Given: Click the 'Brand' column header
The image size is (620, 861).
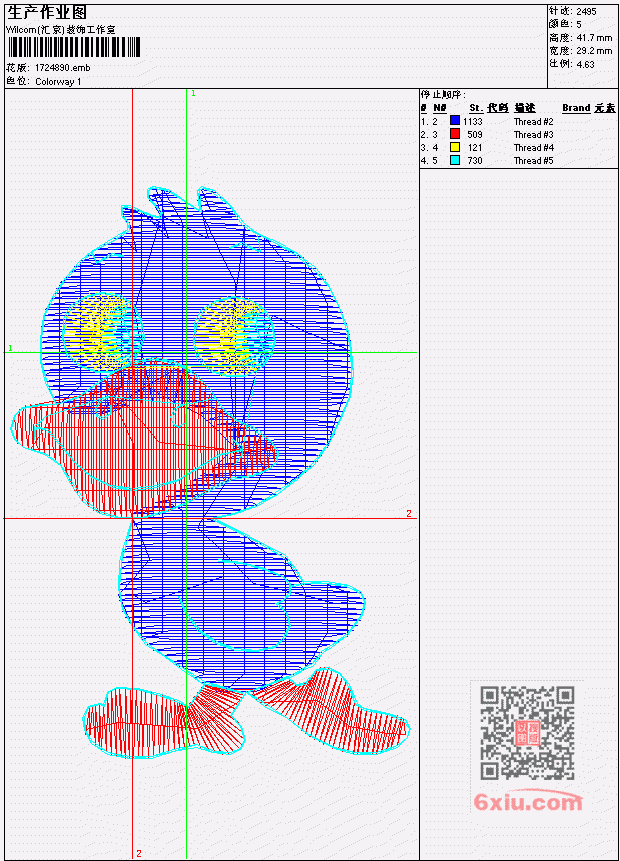Looking at the screenshot, I should coord(576,108).
